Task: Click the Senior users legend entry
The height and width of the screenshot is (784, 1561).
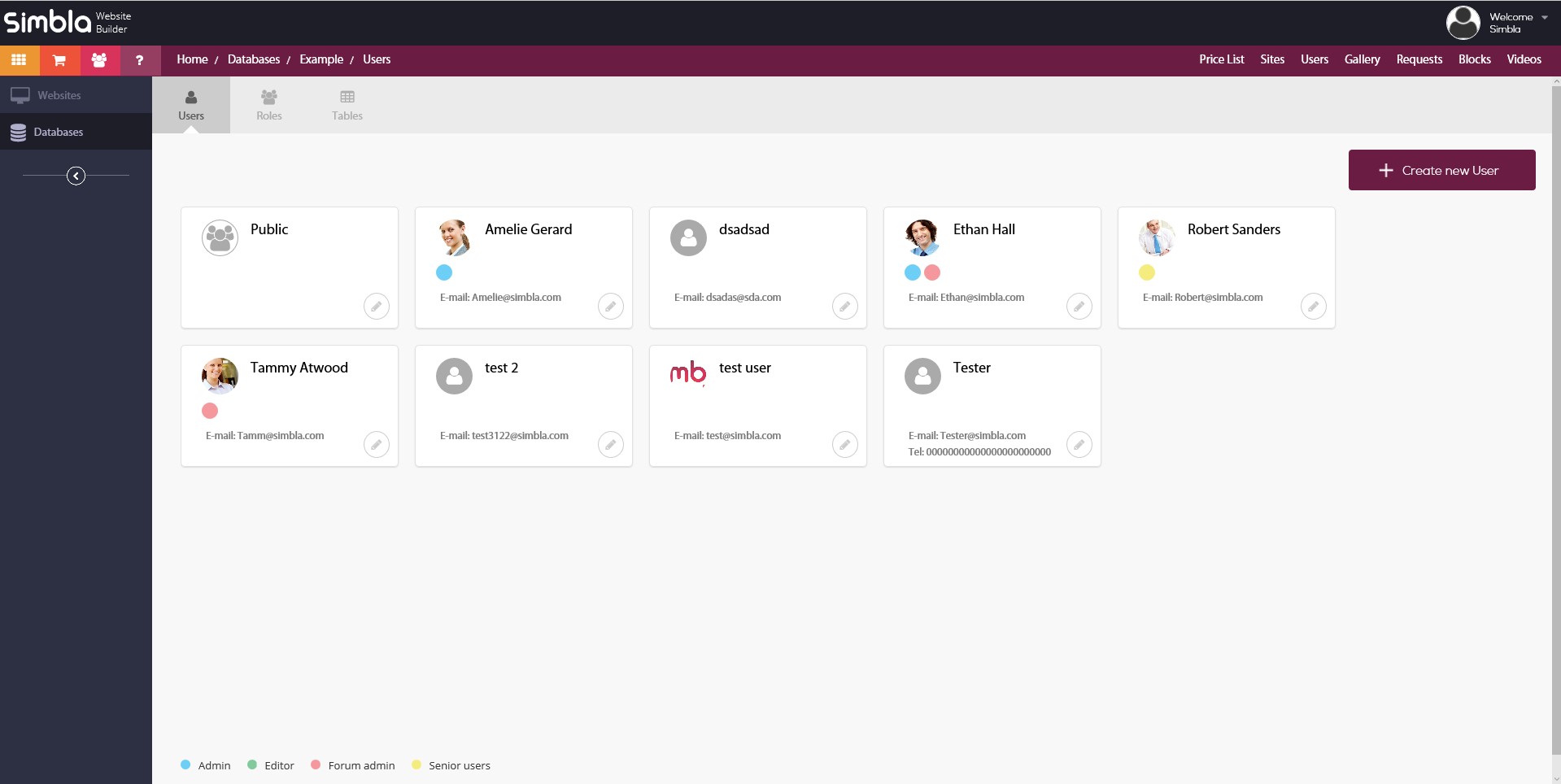Action: 451,765
